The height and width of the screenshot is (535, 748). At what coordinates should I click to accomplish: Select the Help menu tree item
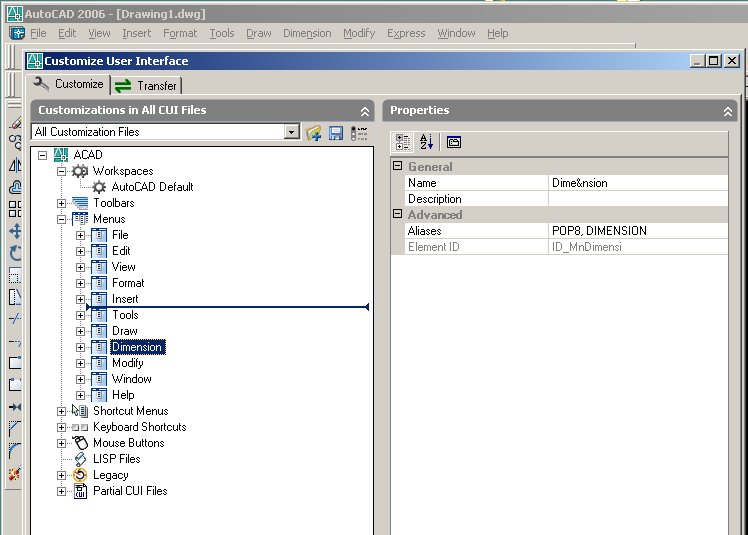click(123, 395)
